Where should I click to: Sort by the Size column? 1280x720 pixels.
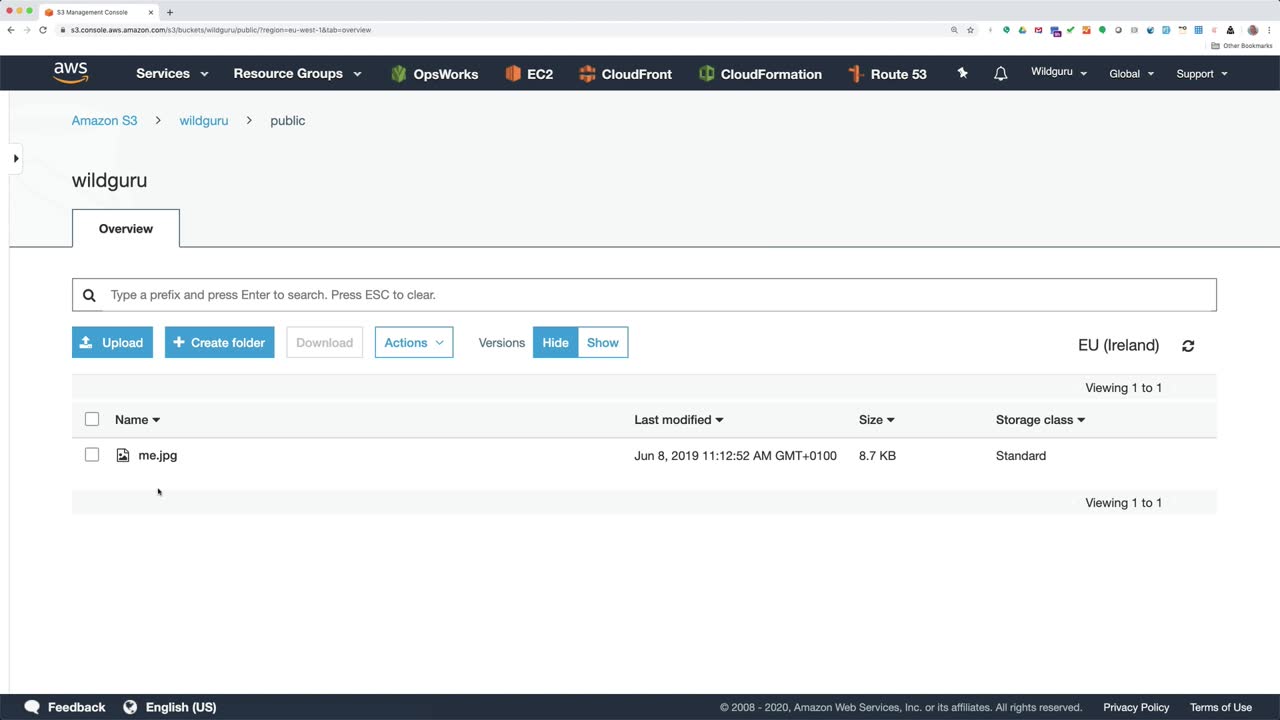click(x=877, y=420)
